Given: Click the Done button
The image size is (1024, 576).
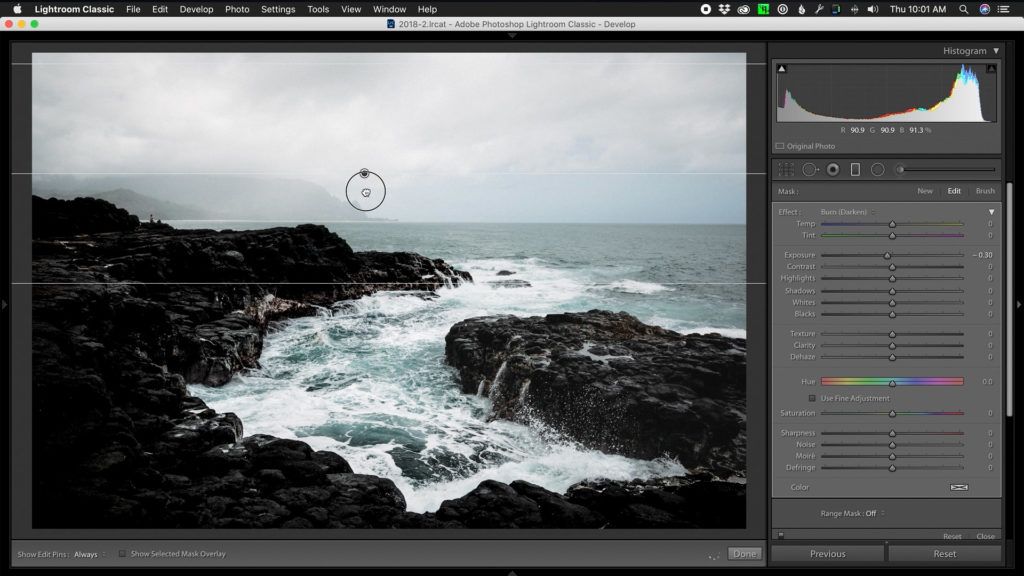Looking at the screenshot, I should 744,552.
